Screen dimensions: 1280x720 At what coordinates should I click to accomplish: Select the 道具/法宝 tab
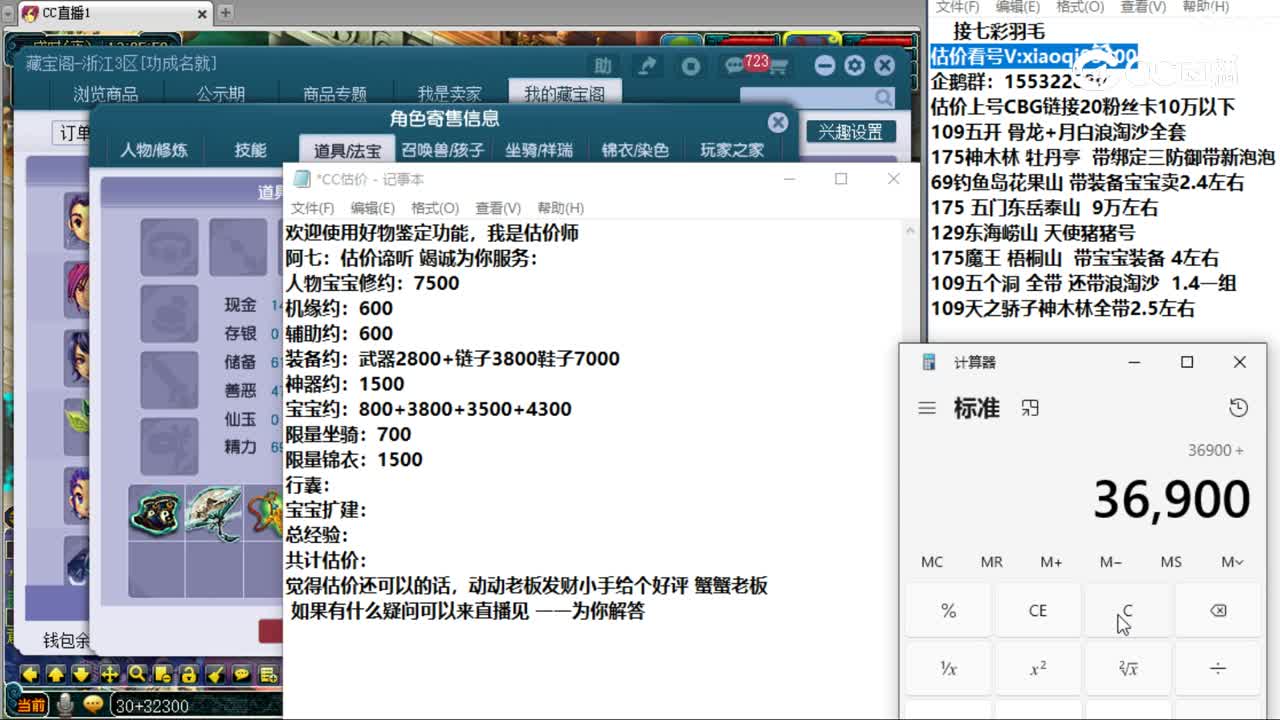coord(347,151)
